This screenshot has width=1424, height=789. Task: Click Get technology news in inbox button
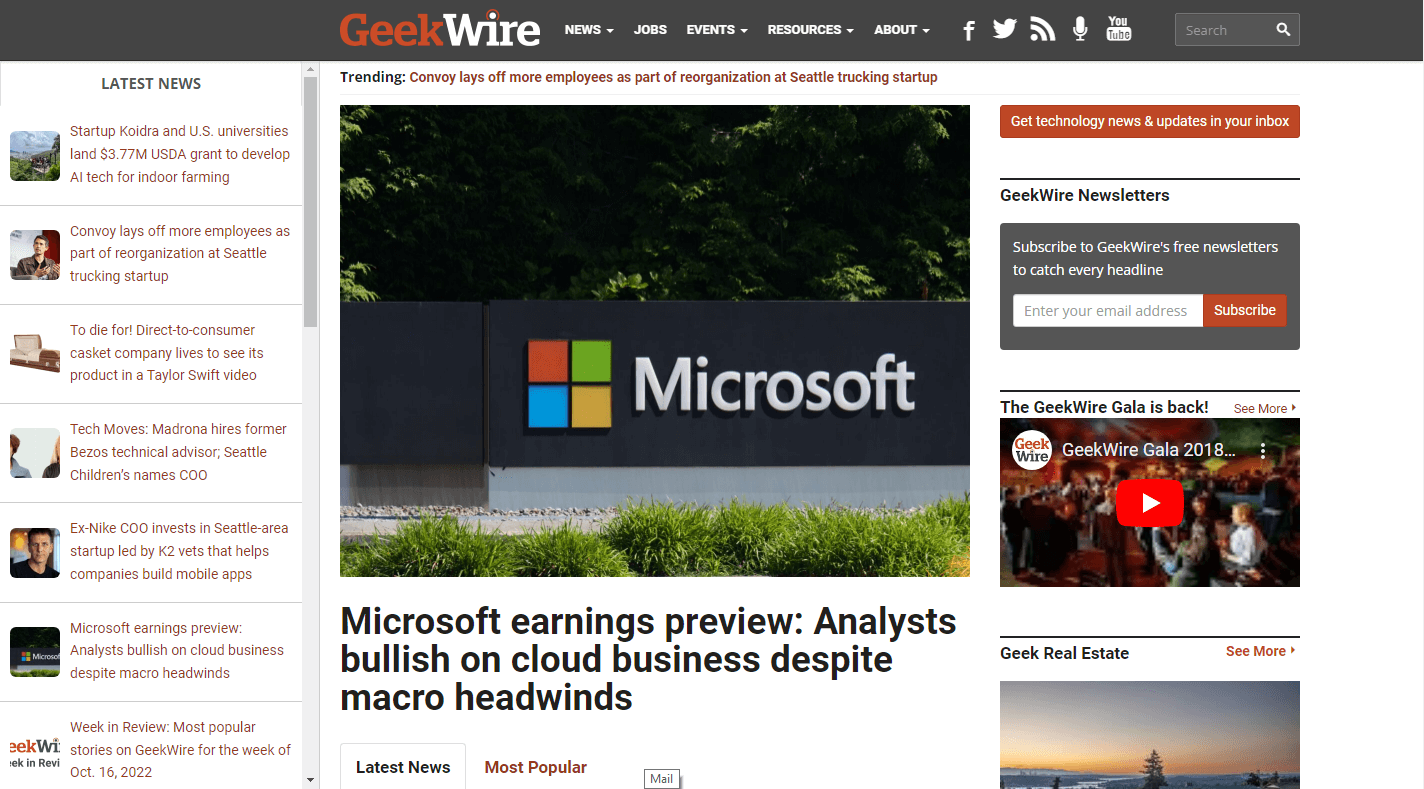1149,121
